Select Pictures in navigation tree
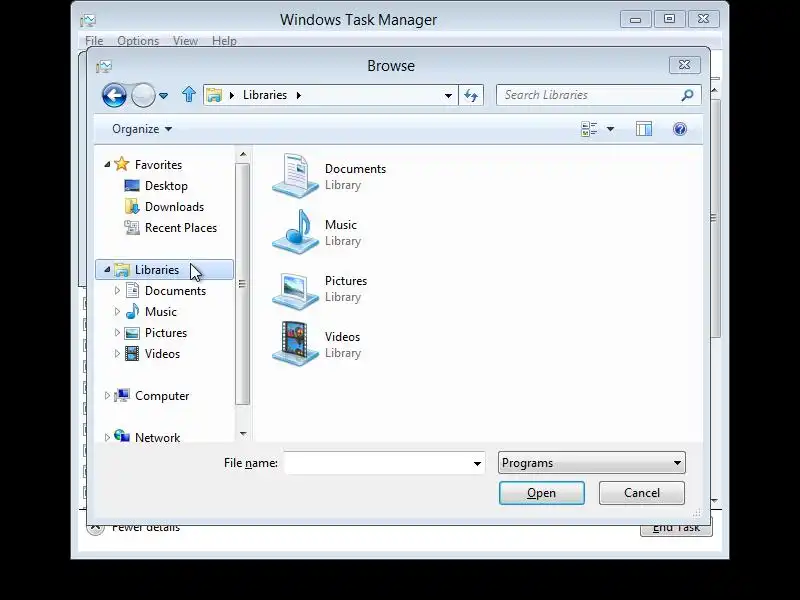800x600 pixels. click(166, 333)
